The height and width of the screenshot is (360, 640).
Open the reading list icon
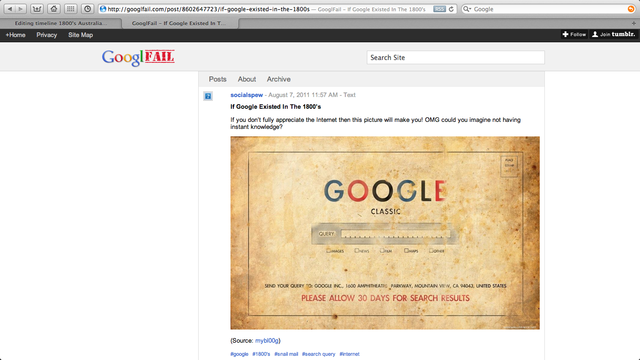[37, 9]
